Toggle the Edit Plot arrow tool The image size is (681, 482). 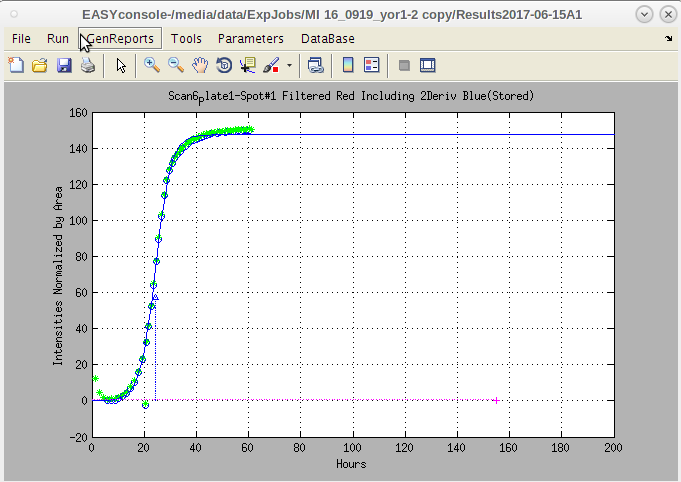(x=121, y=65)
